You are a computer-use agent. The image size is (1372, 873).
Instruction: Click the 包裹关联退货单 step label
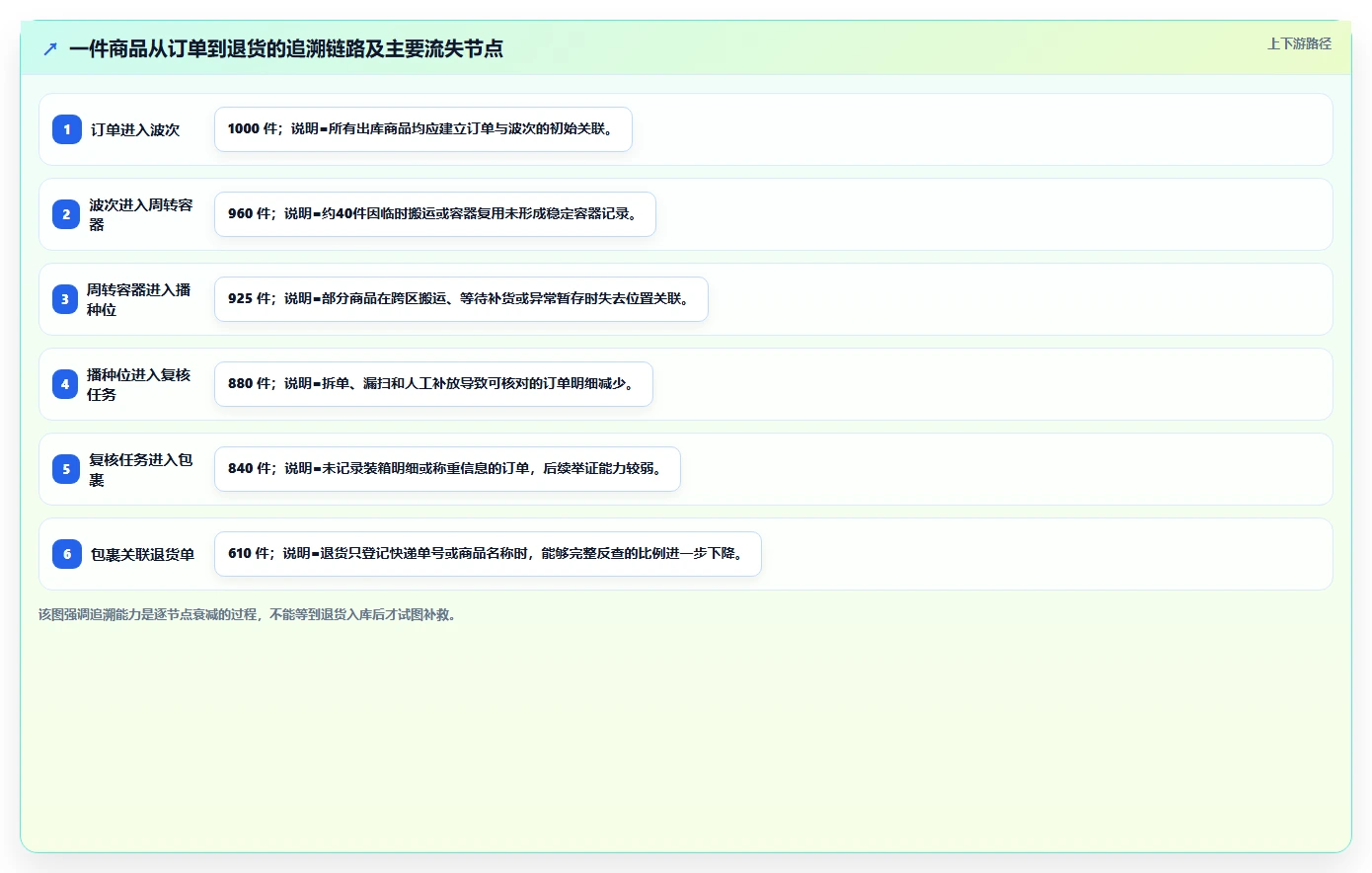click(x=143, y=554)
